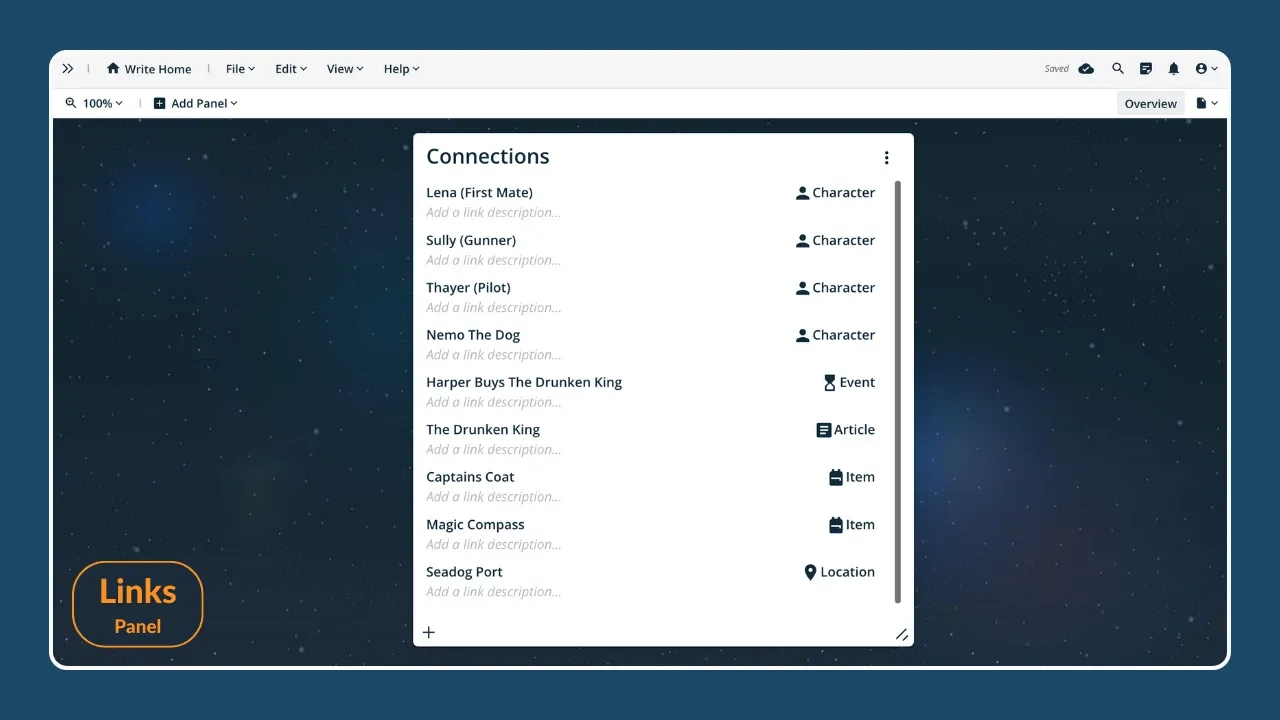The width and height of the screenshot is (1280, 720).
Task: Open the notes icon in top bar
Action: [1146, 69]
